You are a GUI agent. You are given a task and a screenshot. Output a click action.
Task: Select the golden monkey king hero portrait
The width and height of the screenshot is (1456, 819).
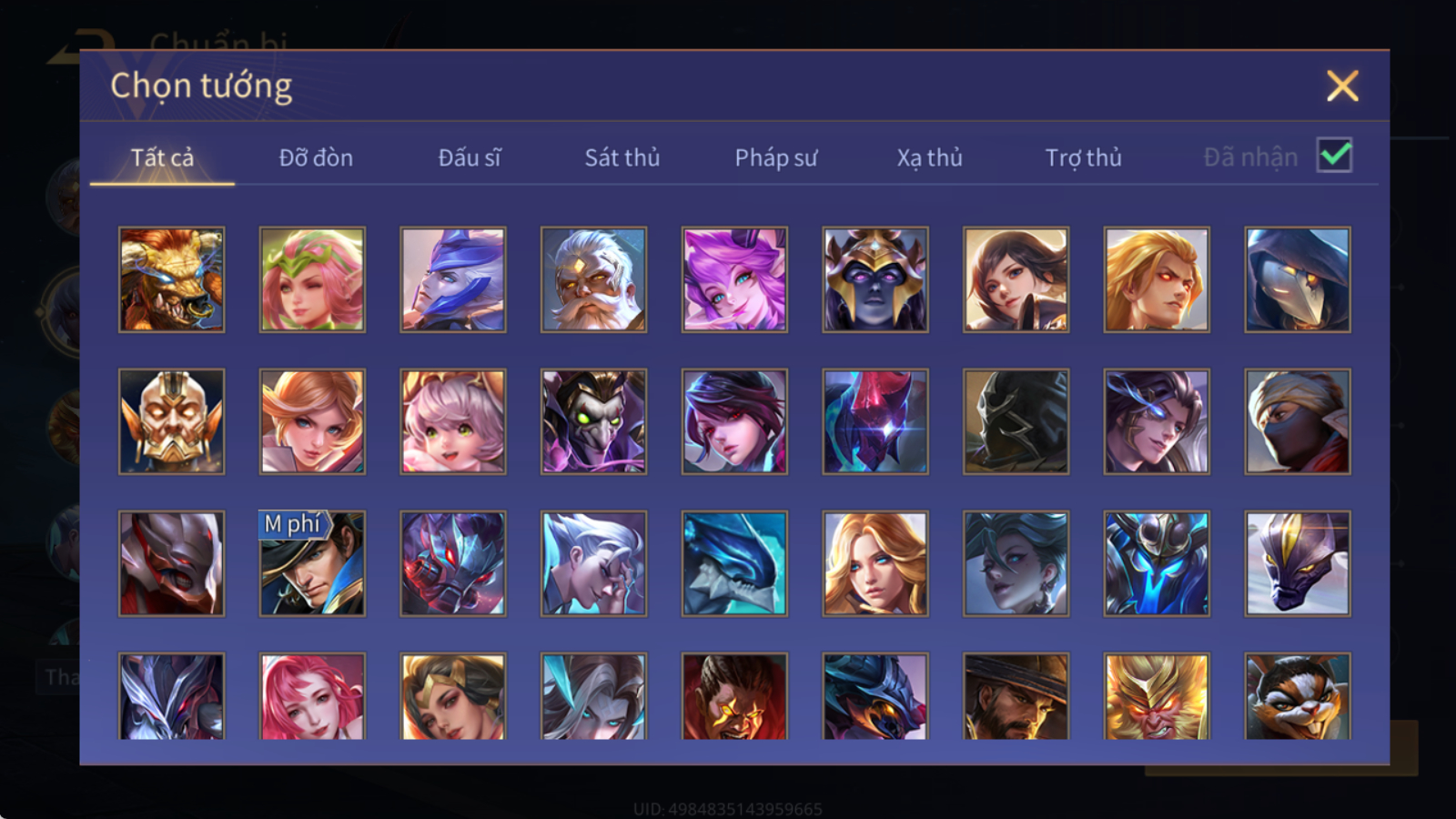point(1157,696)
